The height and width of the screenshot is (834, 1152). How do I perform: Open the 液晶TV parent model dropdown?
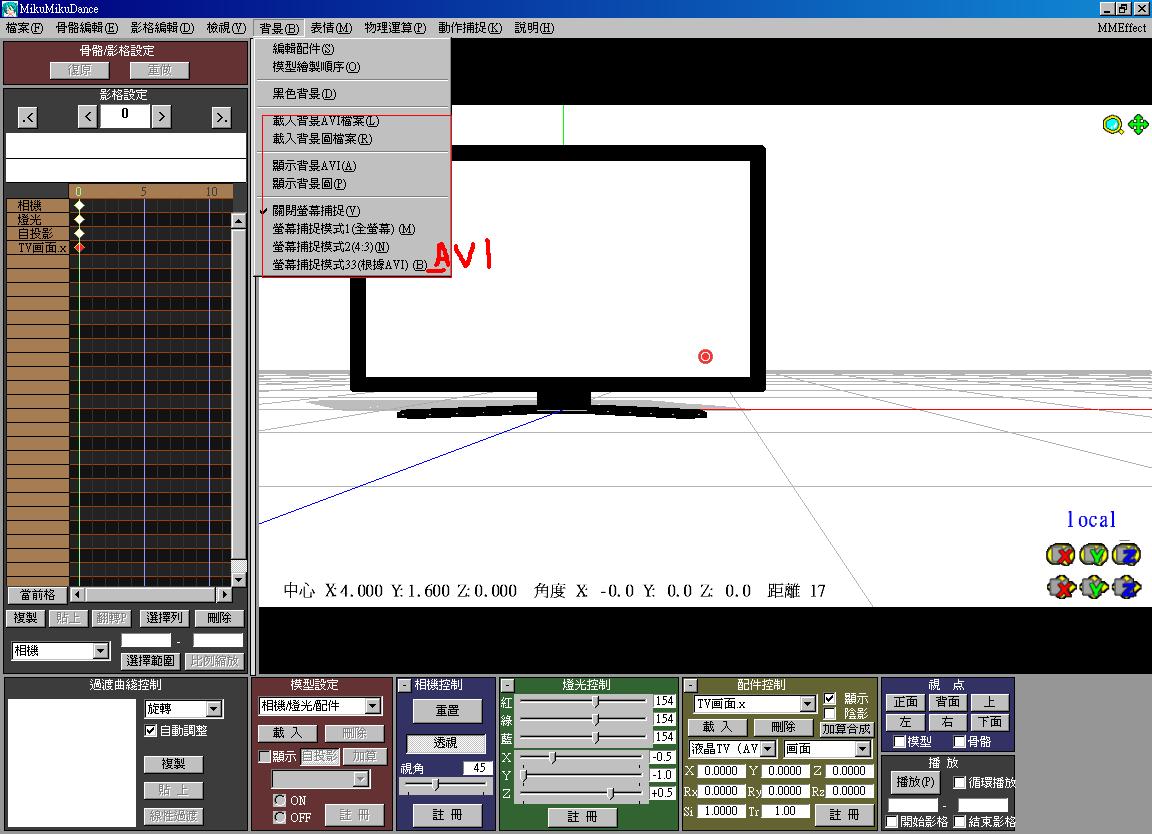(768, 749)
